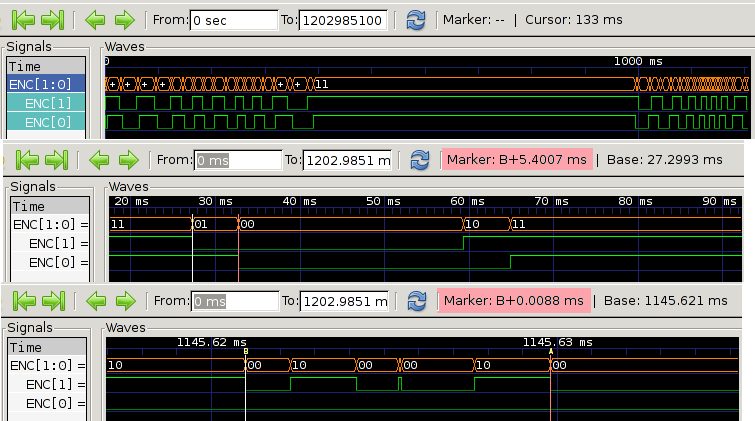Reload waveform icon in middle window

point(419,160)
